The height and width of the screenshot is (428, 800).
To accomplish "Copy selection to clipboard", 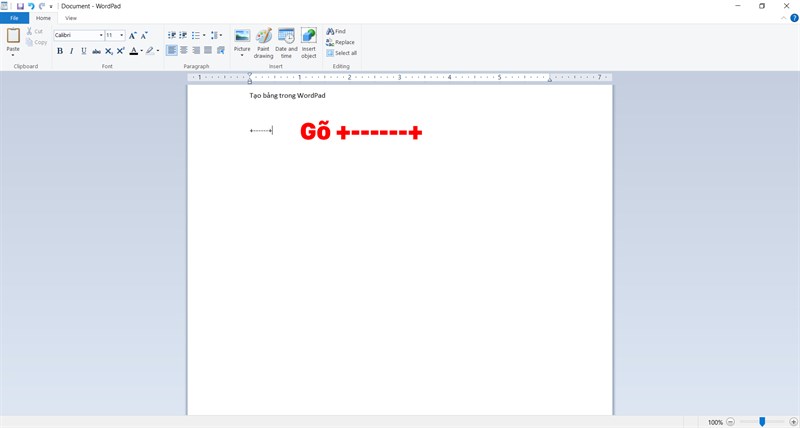I will (x=36, y=42).
